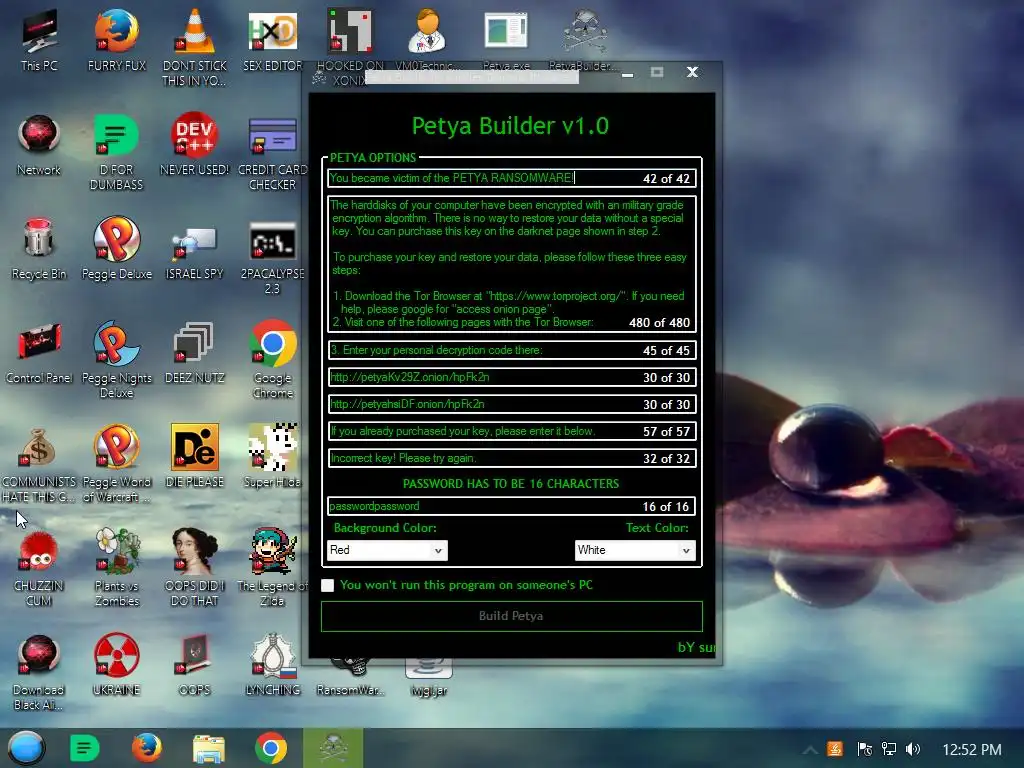1024x768 pixels.
Task: Click the "Enter your personal decryption code" field
Action: click(512, 350)
